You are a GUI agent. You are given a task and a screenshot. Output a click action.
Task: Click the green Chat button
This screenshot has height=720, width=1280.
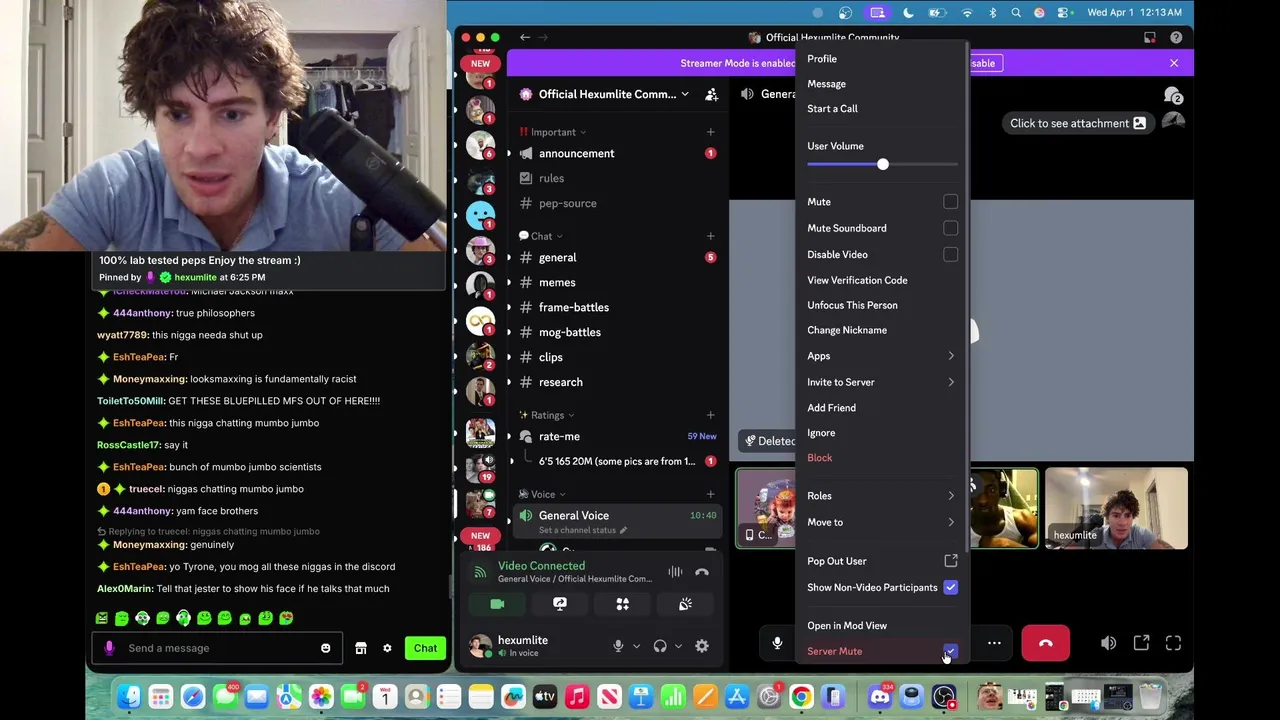pos(425,648)
